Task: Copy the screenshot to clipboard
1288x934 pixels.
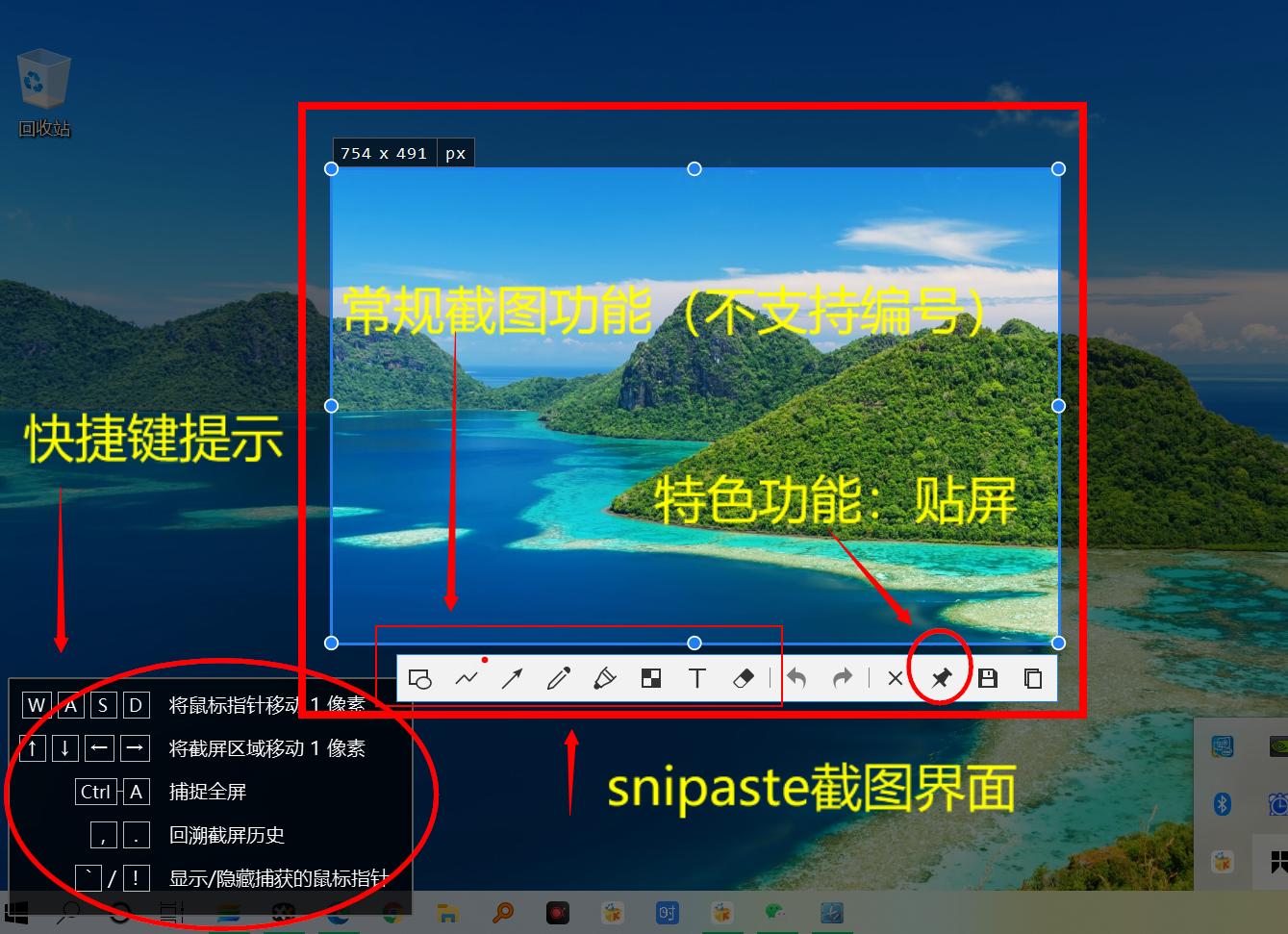Action: tap(1033, 679)
